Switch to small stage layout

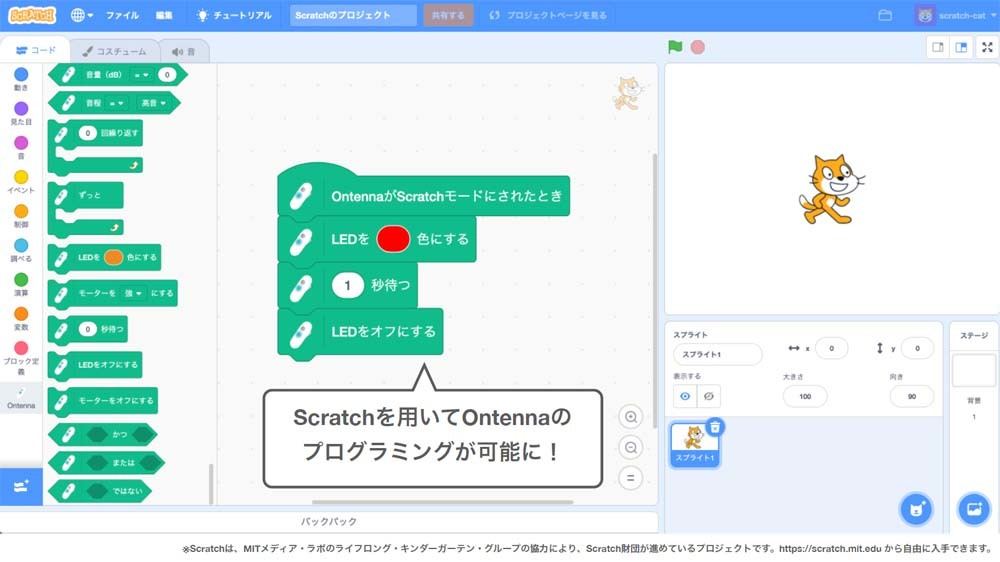938,47
